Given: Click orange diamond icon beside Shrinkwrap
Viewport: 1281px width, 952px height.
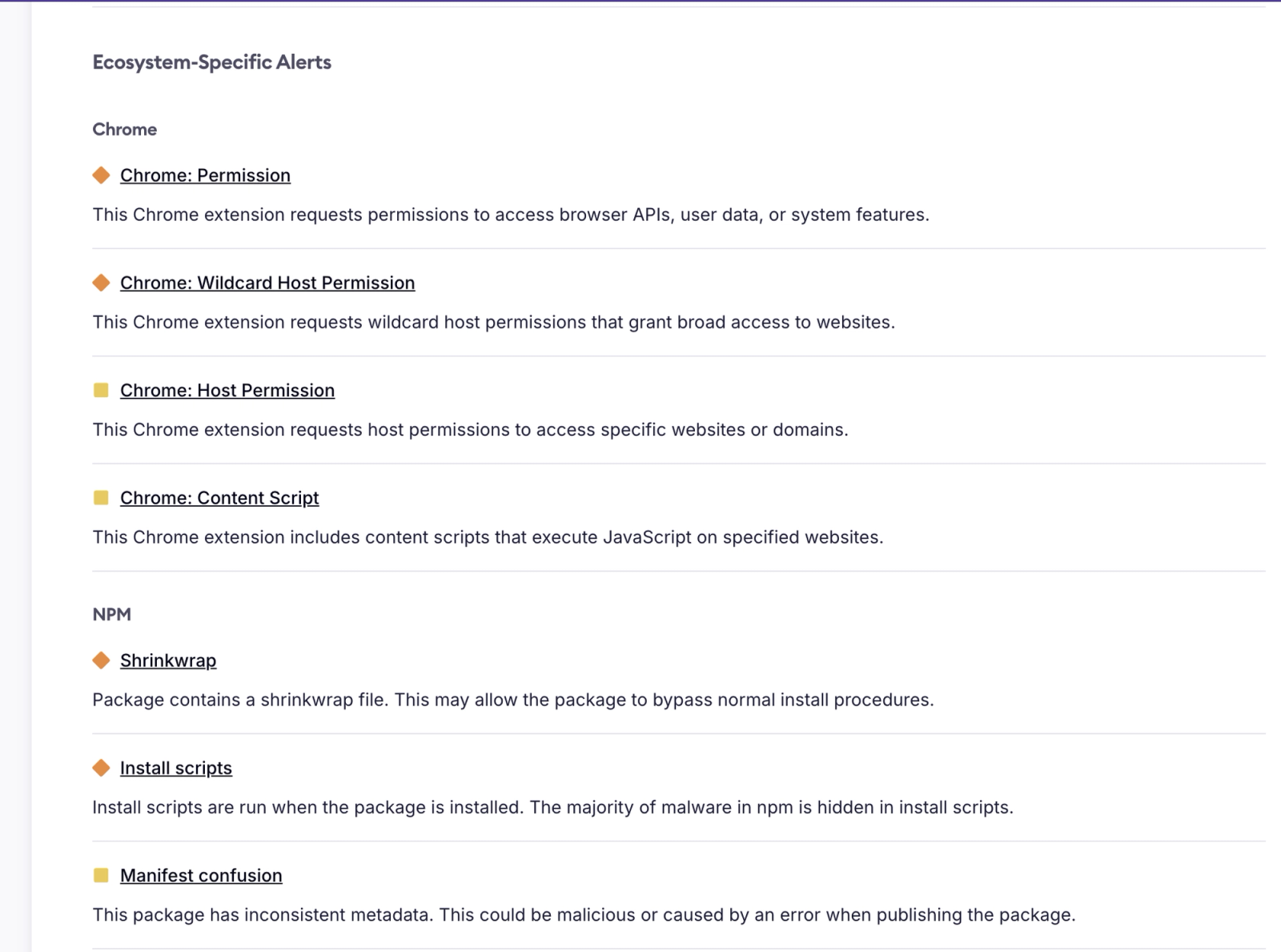Looking at the screenshot, I should 101,661.
